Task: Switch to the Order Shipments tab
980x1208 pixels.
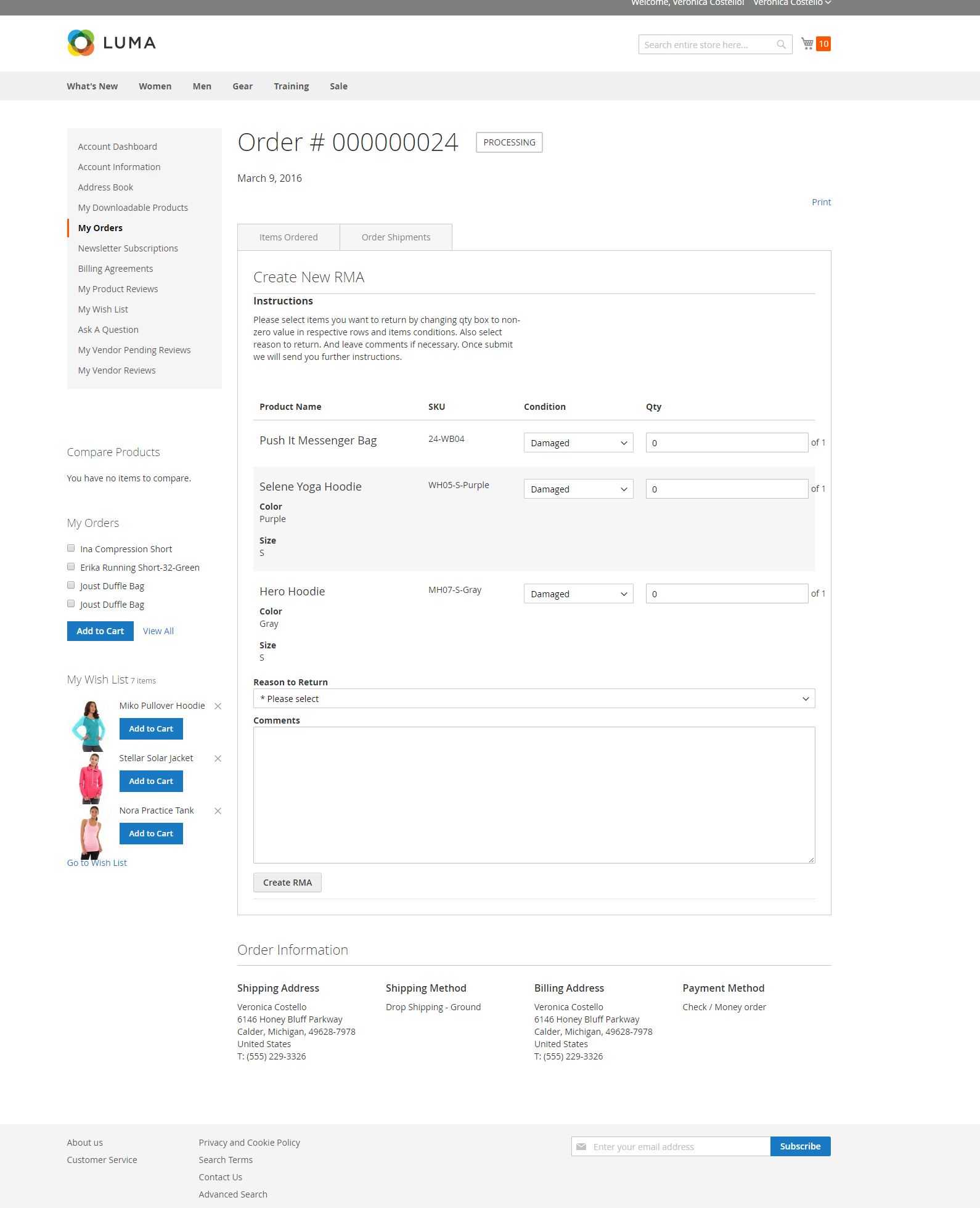Action: pyautogui.click(x=396, y=237)
